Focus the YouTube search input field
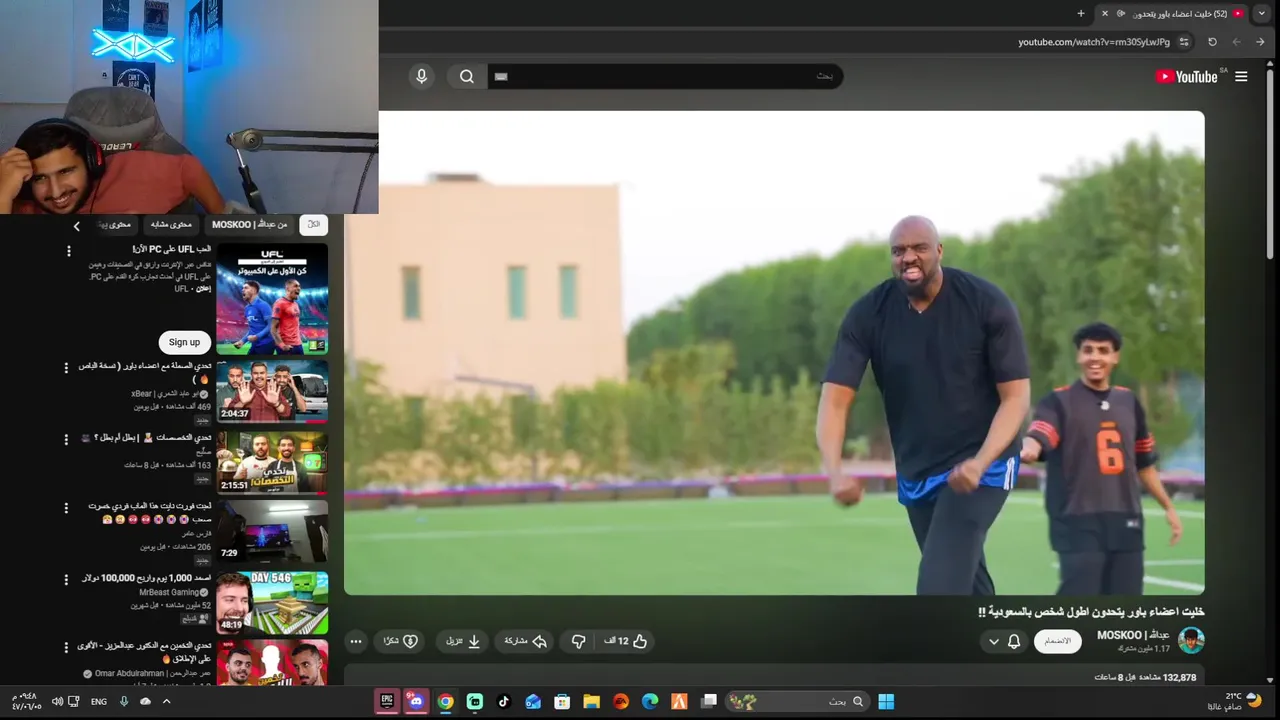The width and height of the screenshot is (1280, 720). point(665,77)
